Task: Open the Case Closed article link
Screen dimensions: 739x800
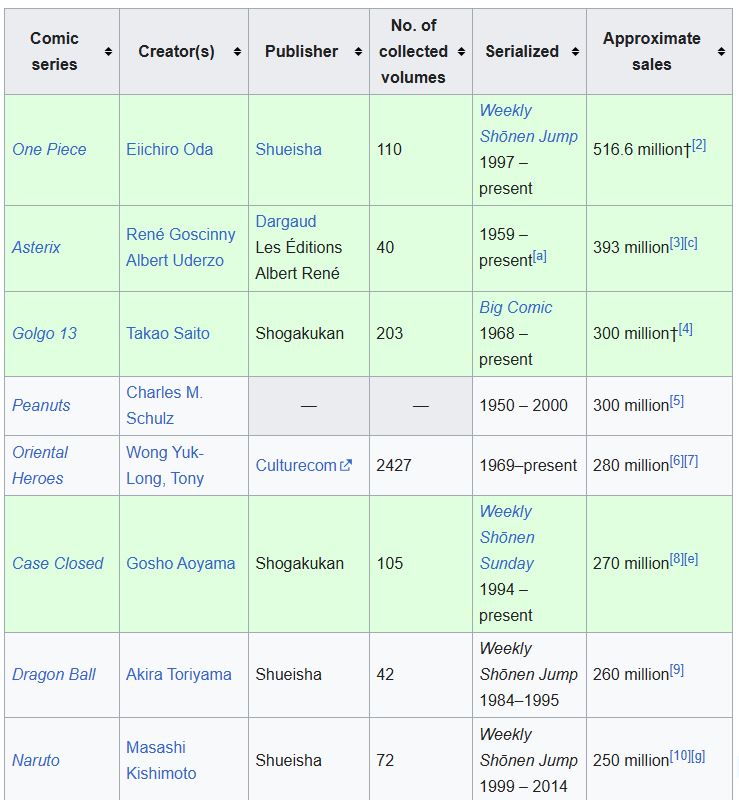Action: [x=58, y=563]
